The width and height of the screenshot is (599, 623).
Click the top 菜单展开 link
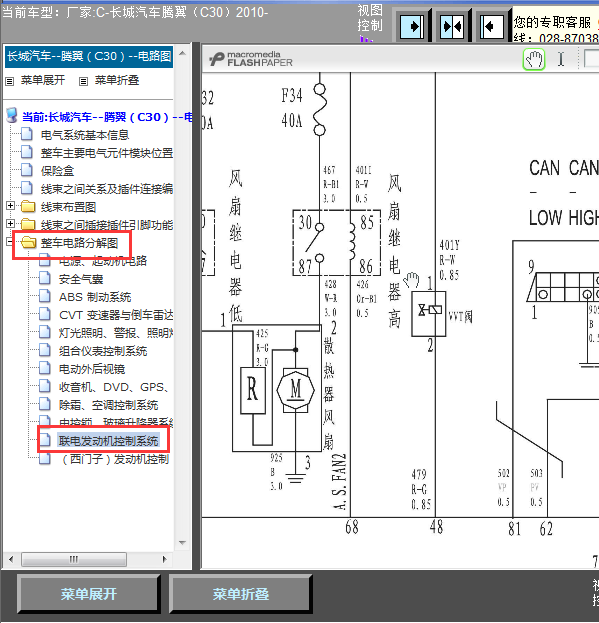pos(43,80)
